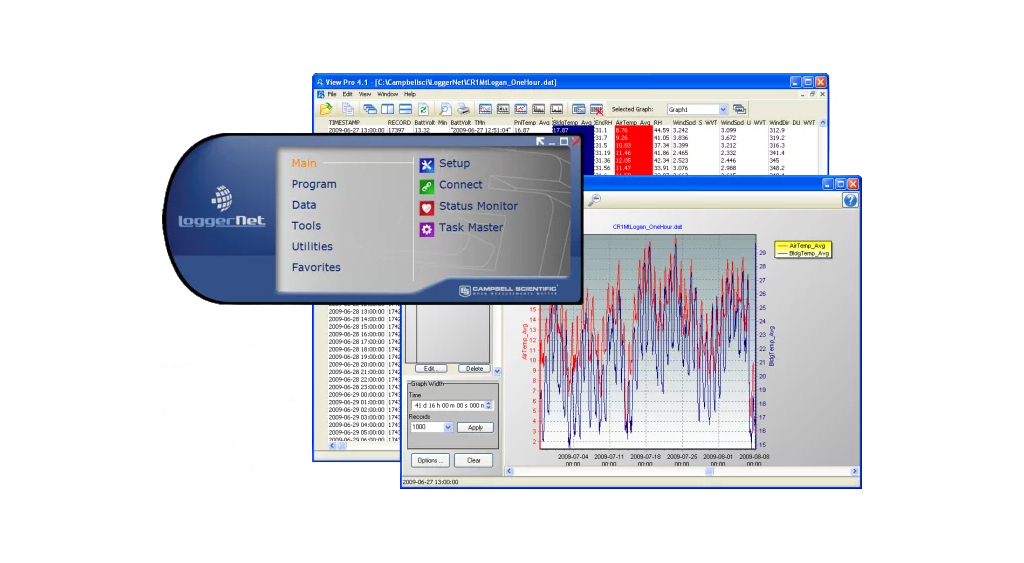This screenshot has height=563, width=1024.
Task: Expand the small arrow beside Delete button
Action: point(497,371)
